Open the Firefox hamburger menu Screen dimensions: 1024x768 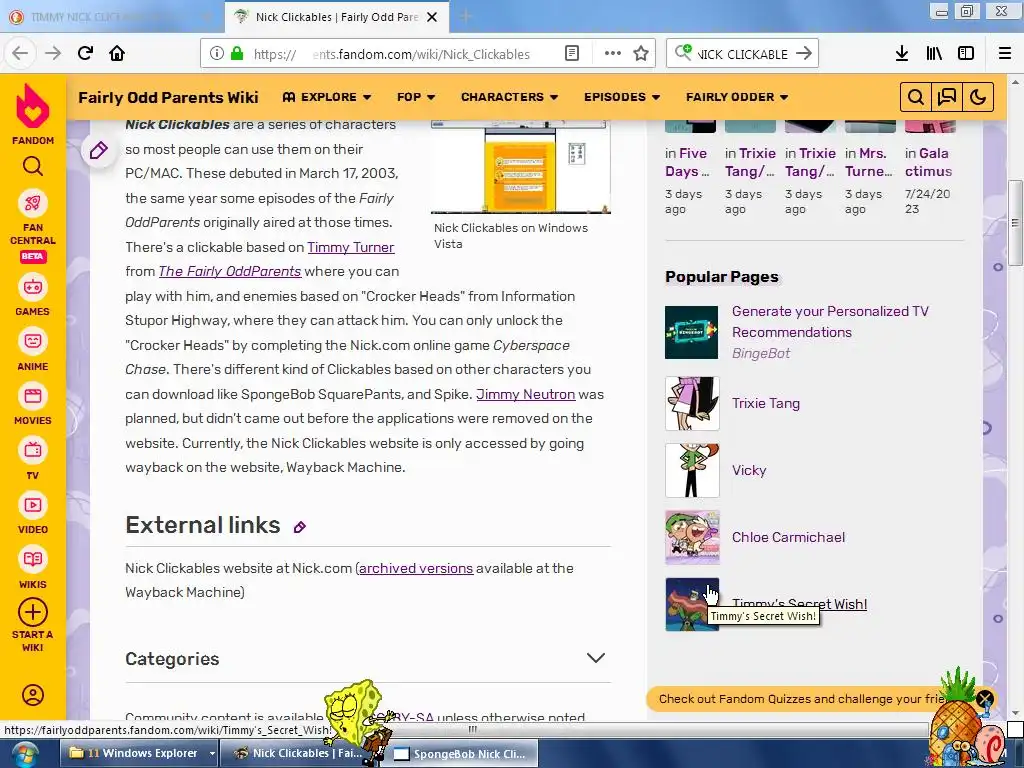pos(1005,54)
